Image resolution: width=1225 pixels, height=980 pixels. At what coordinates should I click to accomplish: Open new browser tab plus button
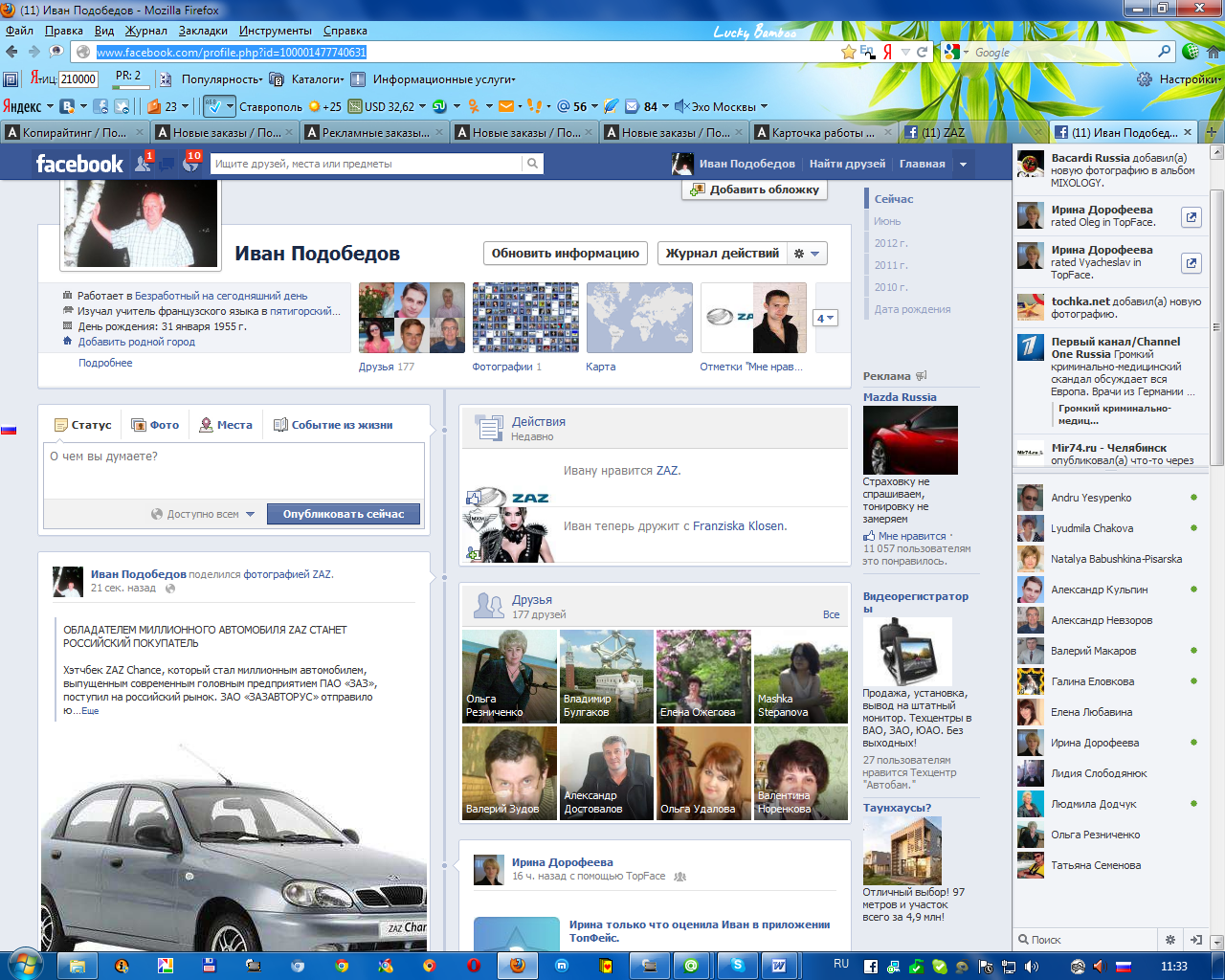(1212, 132)
